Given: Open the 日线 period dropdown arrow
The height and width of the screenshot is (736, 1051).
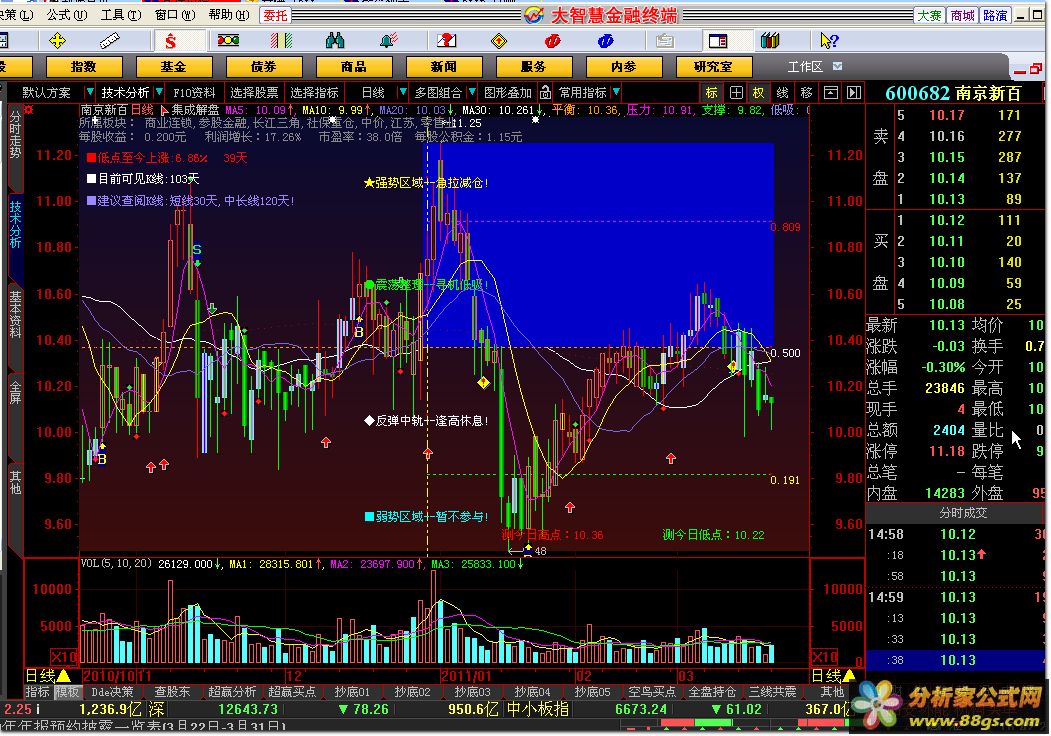Looking at the screenshot, I should point(402,92).
